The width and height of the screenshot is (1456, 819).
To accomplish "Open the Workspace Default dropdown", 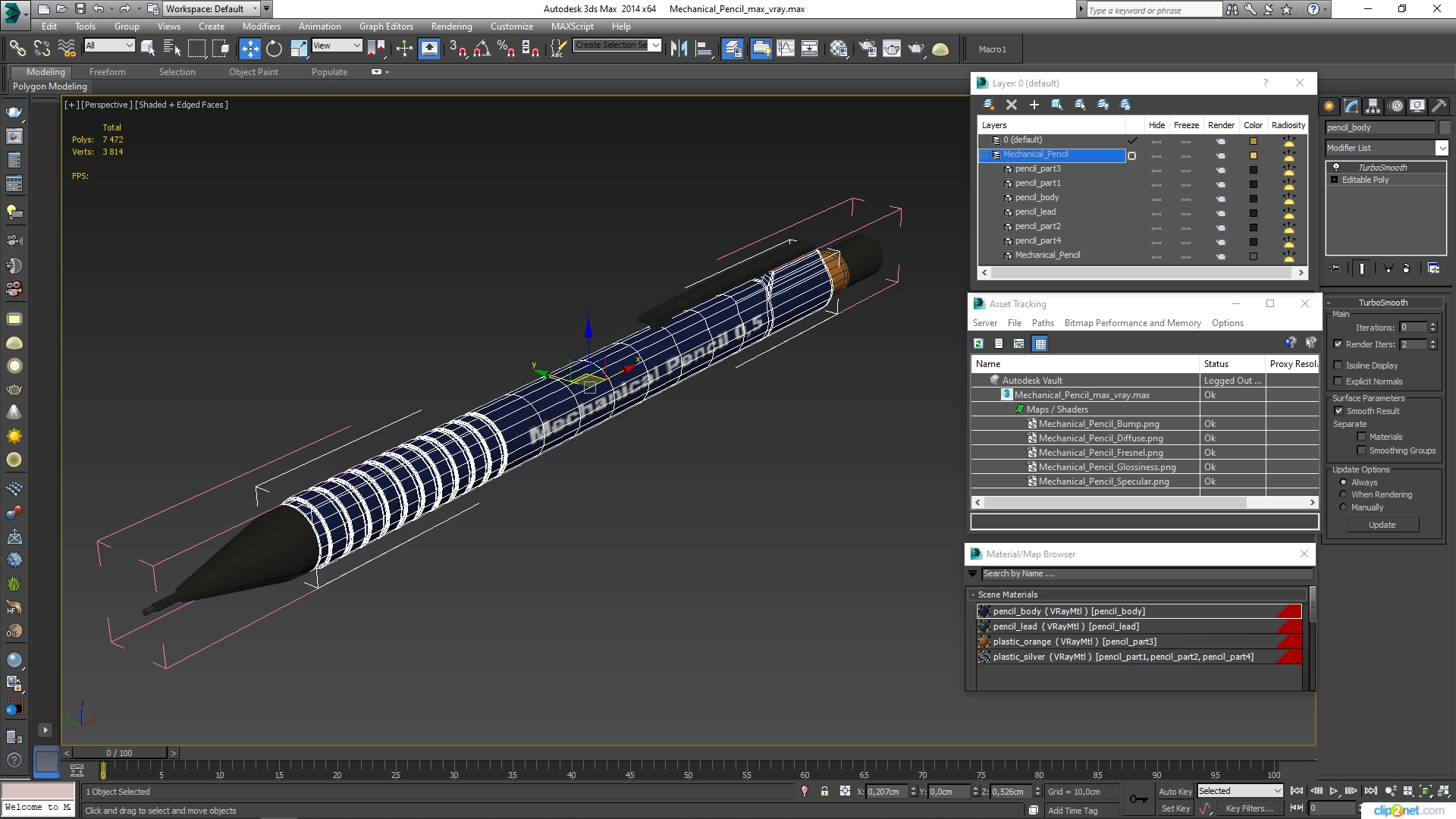I will 212,9.
